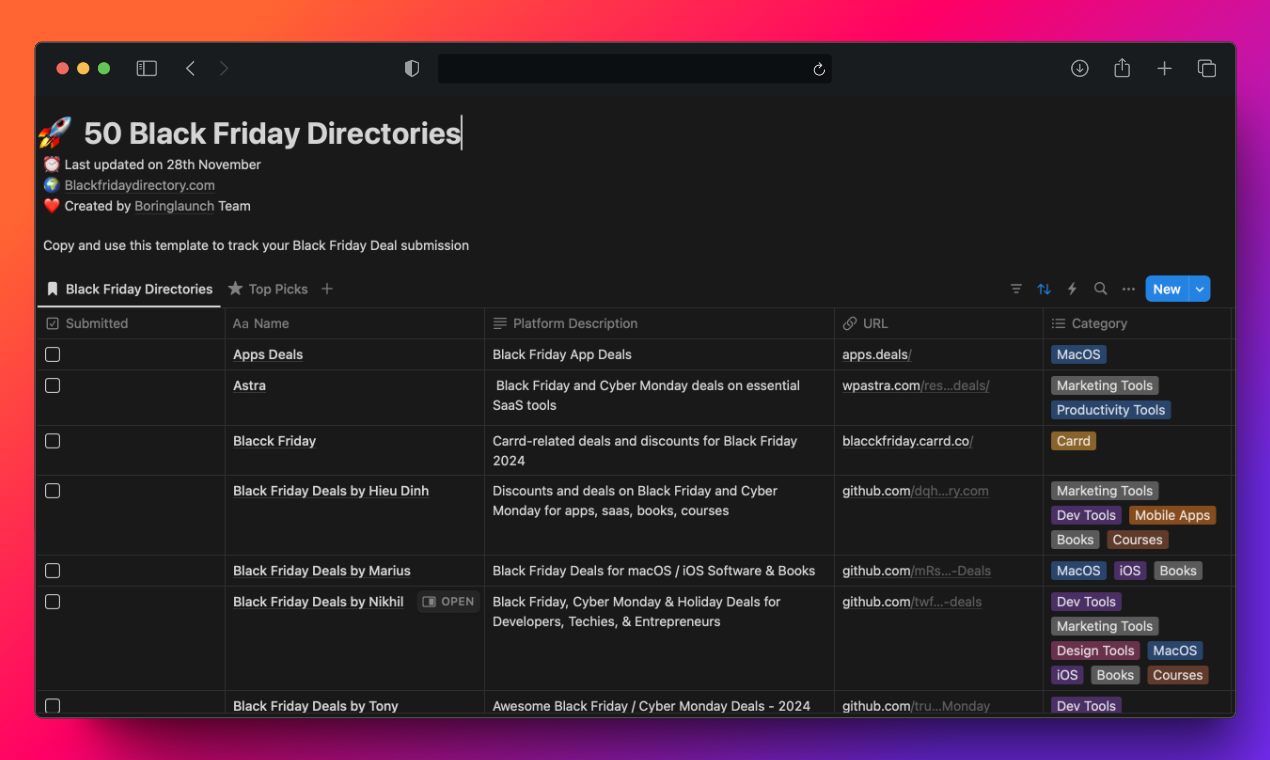Click the orange Carrd category tag
The image size is (1270, 760).
[1074, 440]
